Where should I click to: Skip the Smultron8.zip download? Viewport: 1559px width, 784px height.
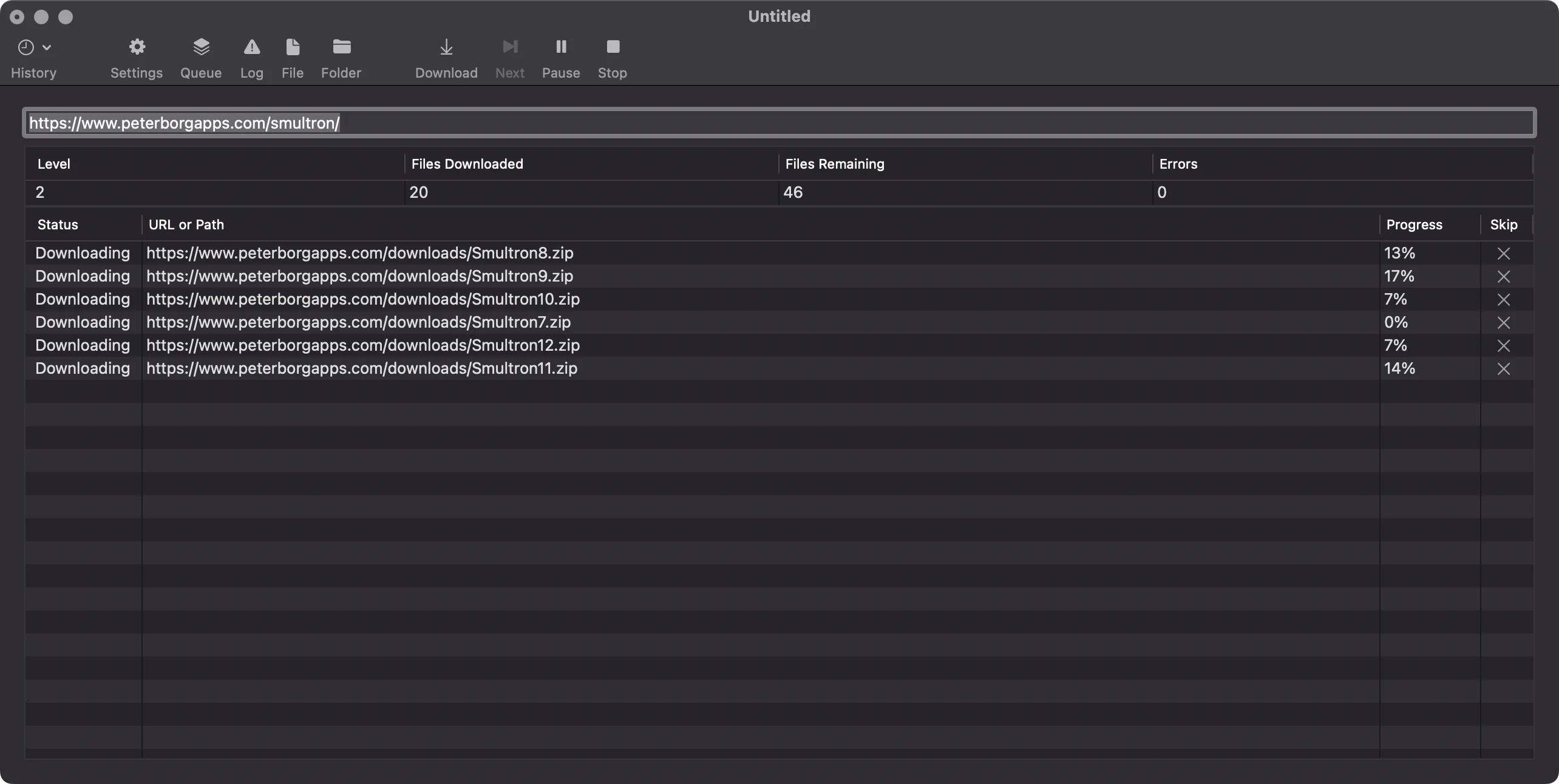pyautogui.click(x=1504, y=253)
